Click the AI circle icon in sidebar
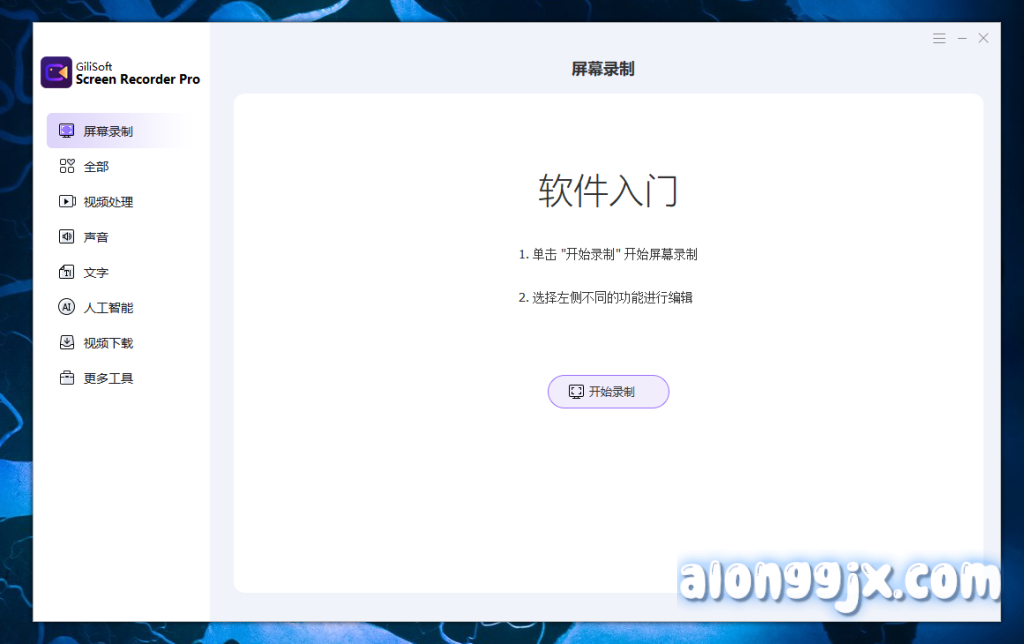 (67, 307)
